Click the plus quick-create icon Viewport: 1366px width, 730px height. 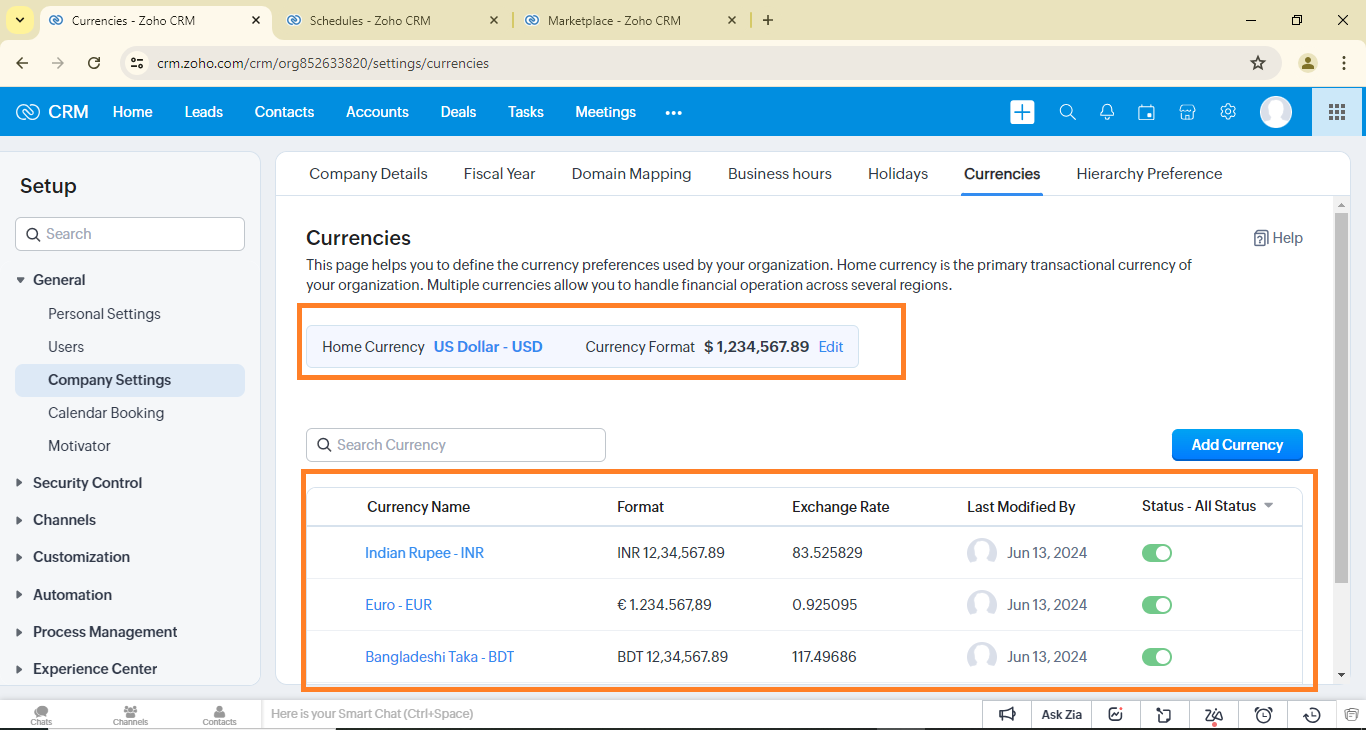[x=1022, y=112]
